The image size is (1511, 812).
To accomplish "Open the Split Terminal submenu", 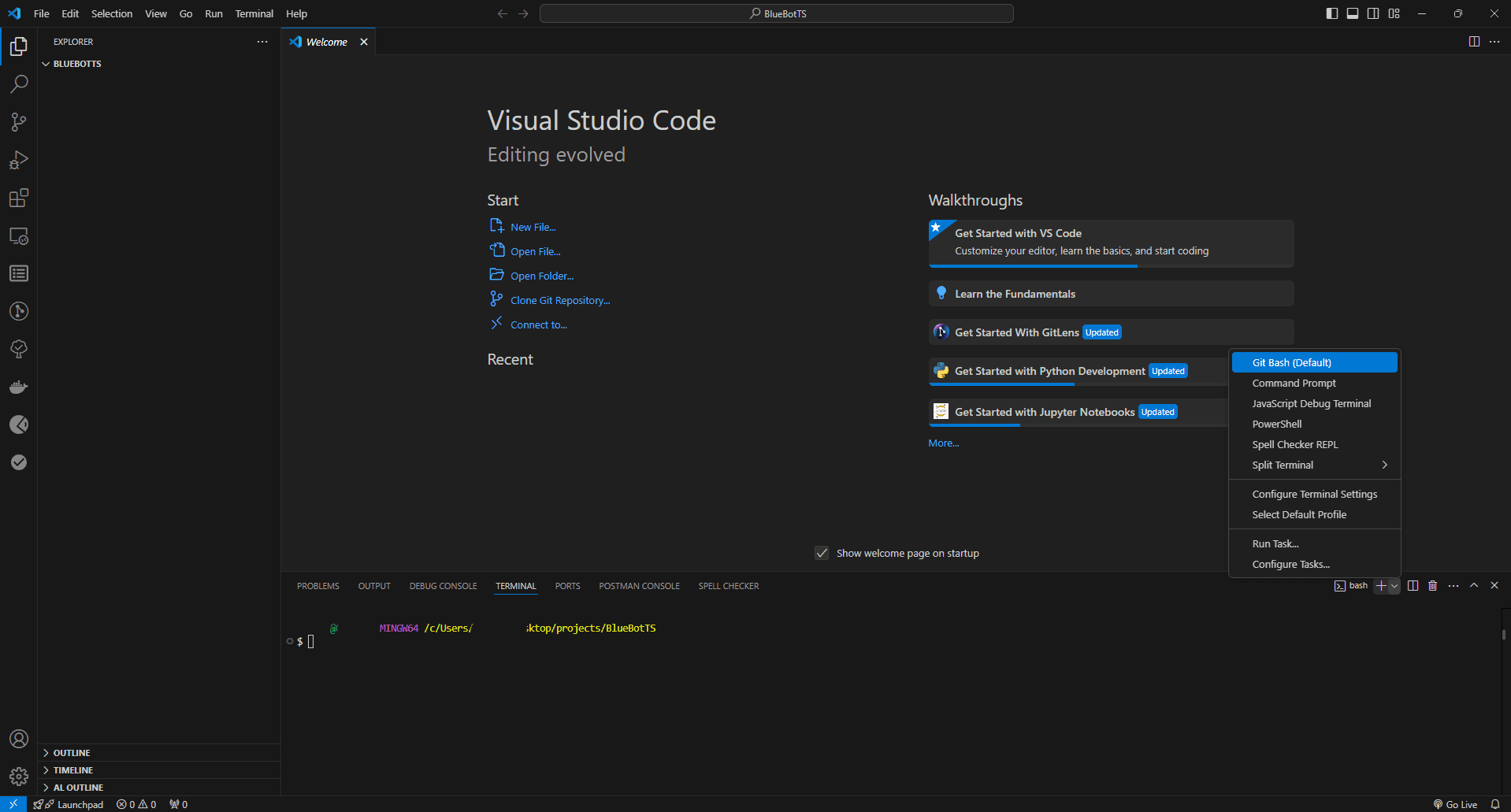I will click(x=1315, y=465).
